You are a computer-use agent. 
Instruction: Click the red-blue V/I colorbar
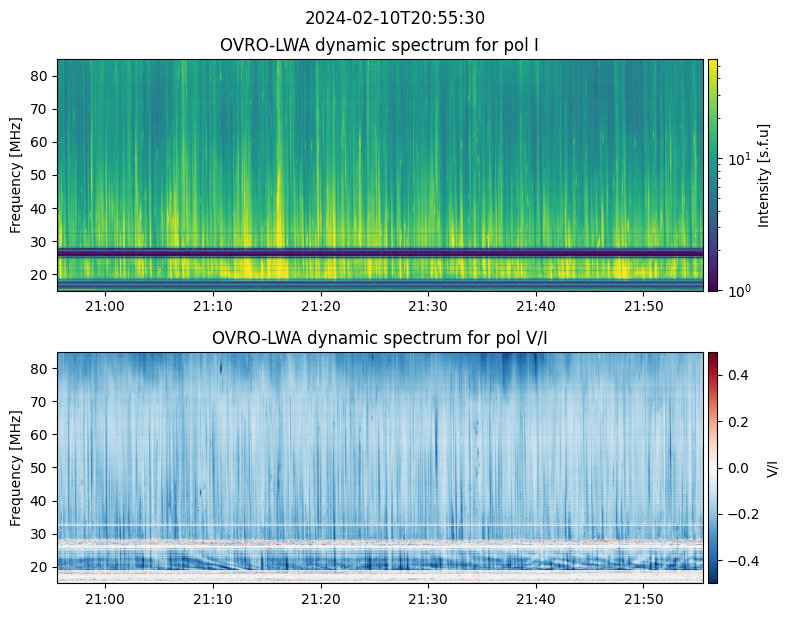click(x=713, y=467)
